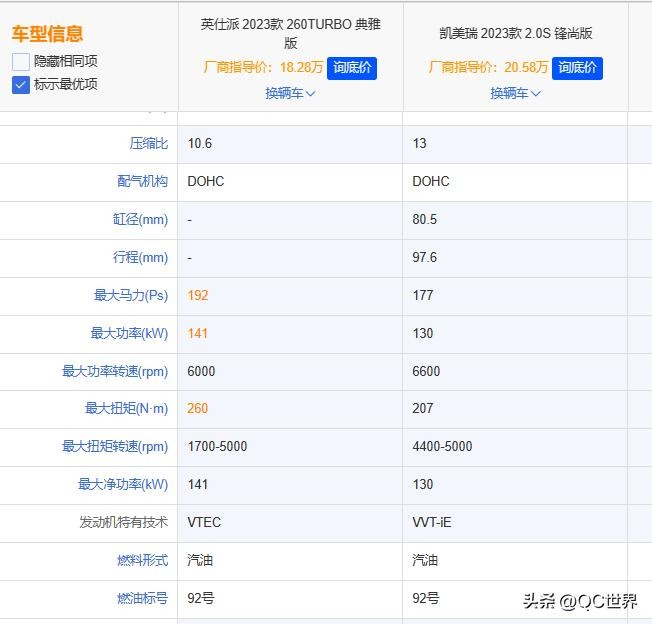The height and width of the screenshot is (624, 652).
Task: Click highlighted 260 torque value for 英仕派
Action: pos(198,409)
